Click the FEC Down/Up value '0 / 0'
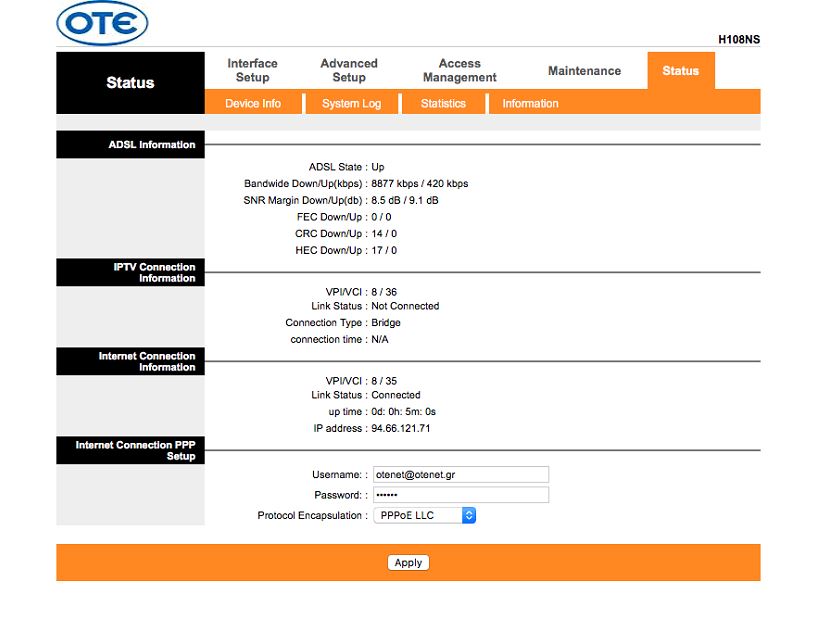The height and width of the screenshot is (631, 837). click(x=381, y=217)
